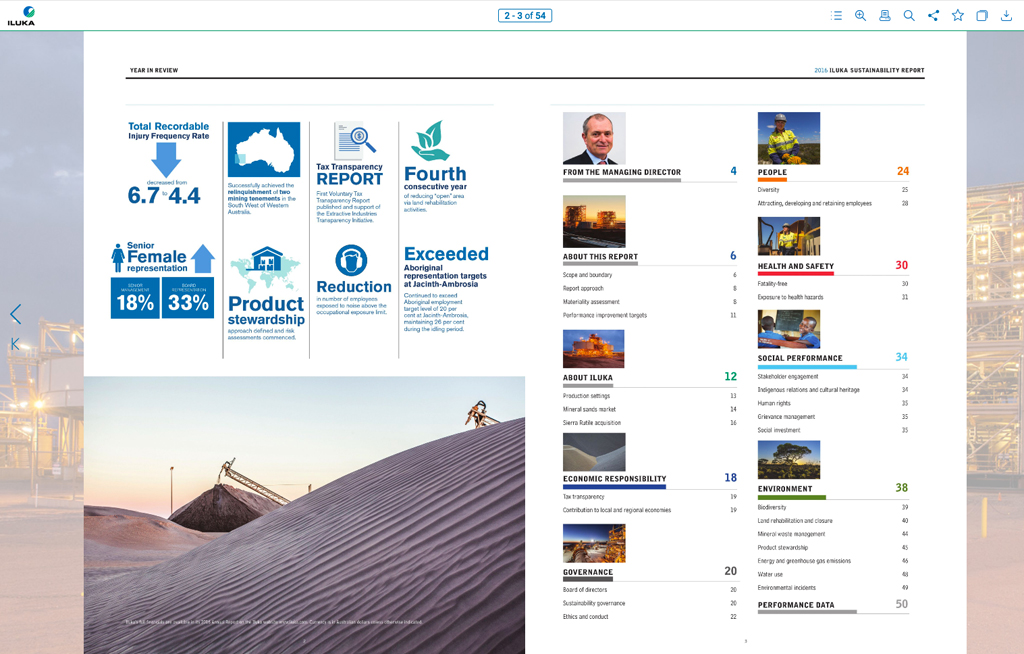Click "Social investment" text

coord(779,430)
